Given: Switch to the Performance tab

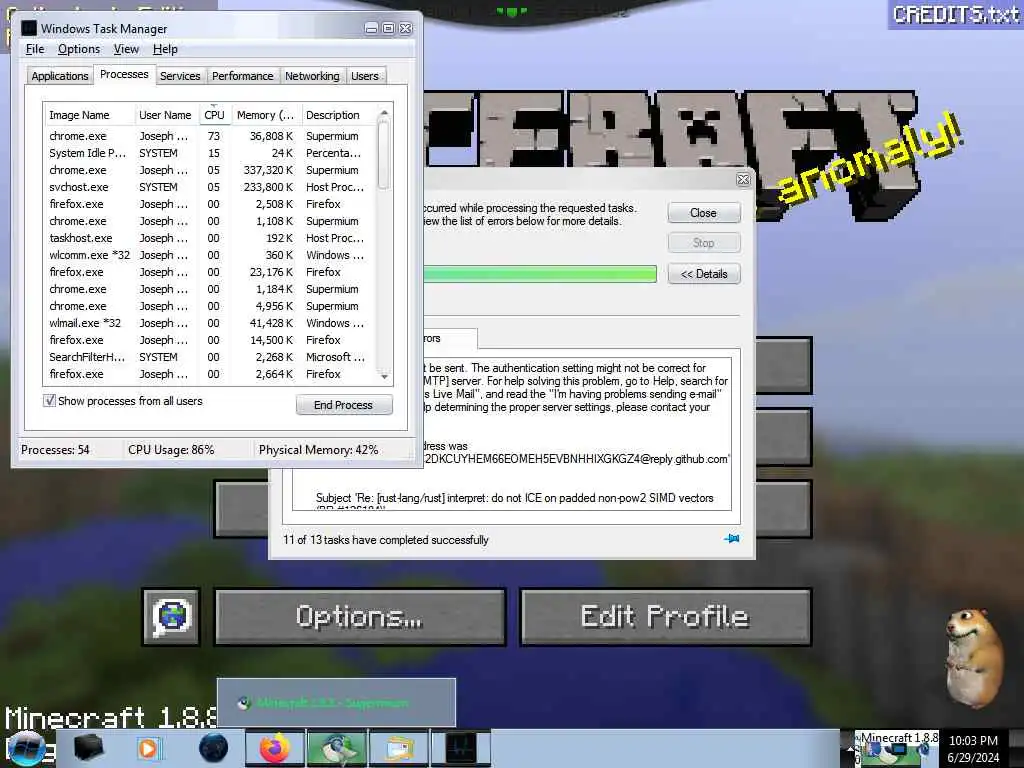Looking at the screenshot, I should [x=242, y=76].
